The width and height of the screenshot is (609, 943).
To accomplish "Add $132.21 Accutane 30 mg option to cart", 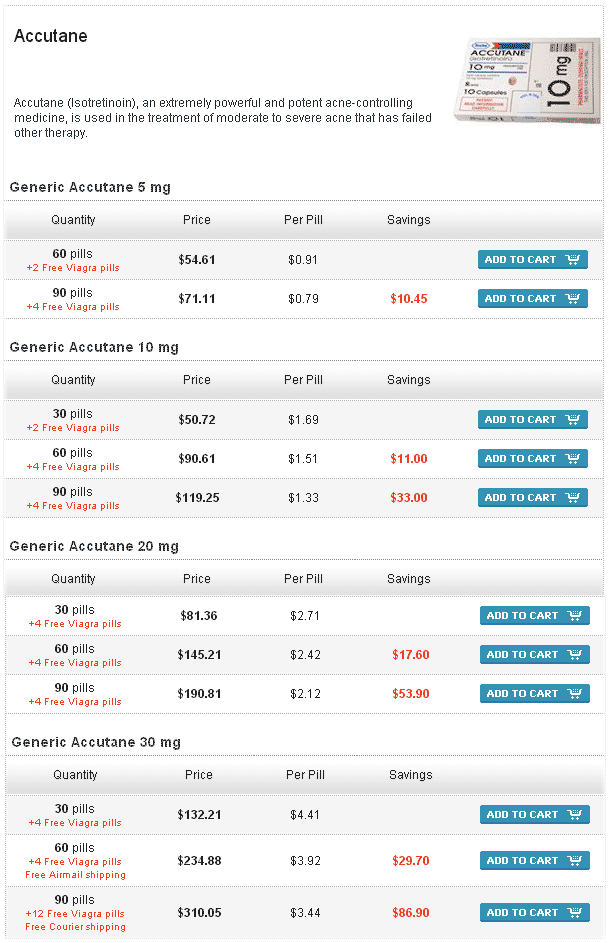I will 534,815.
